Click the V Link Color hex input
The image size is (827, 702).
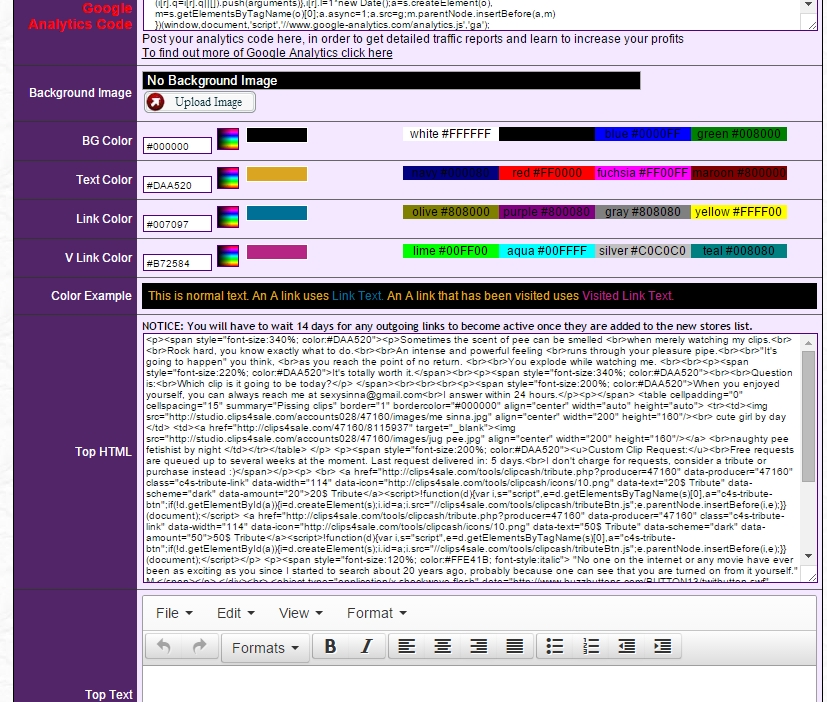pos(177,263)
